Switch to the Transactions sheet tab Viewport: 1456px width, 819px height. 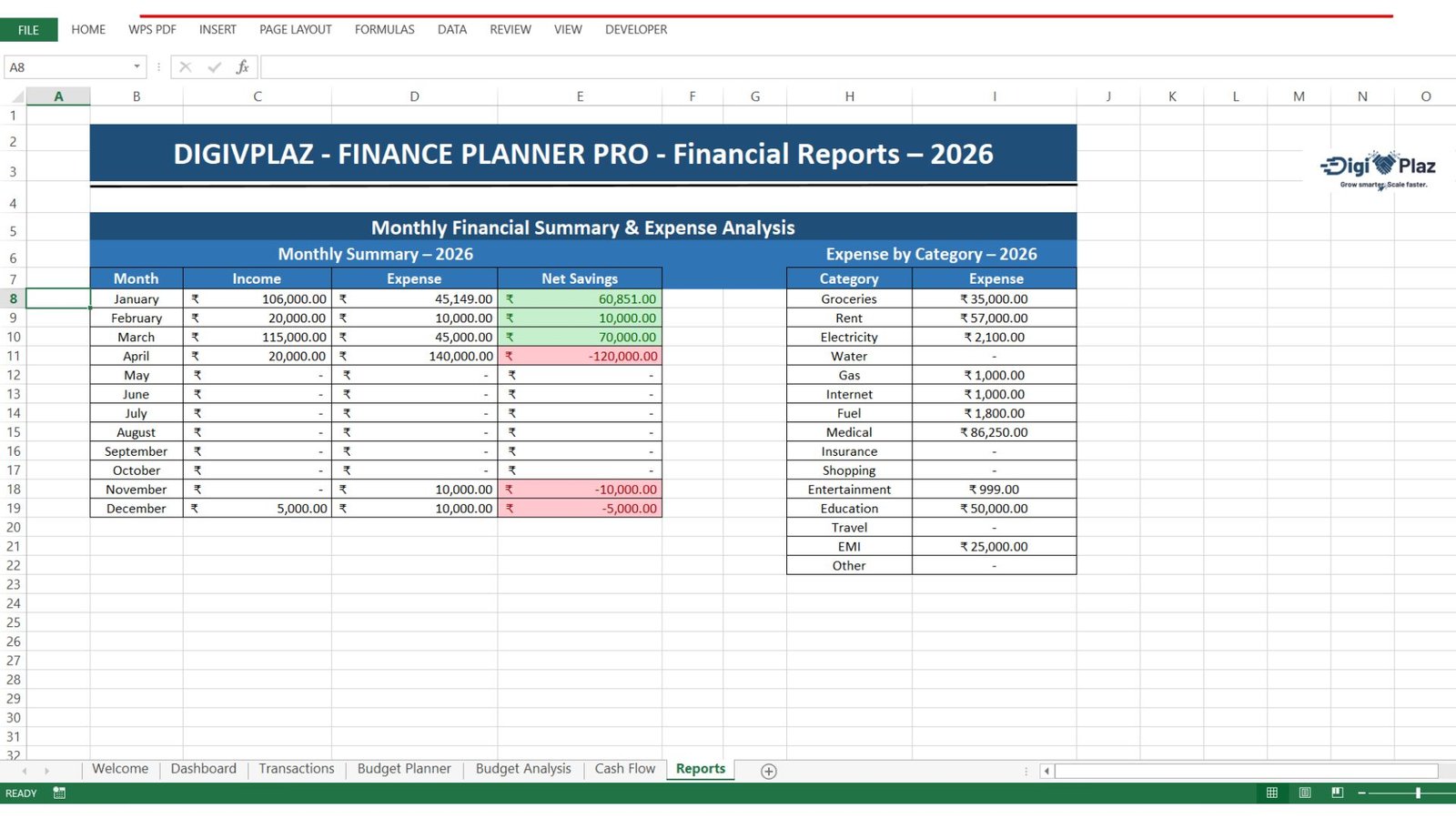(297, 769)
